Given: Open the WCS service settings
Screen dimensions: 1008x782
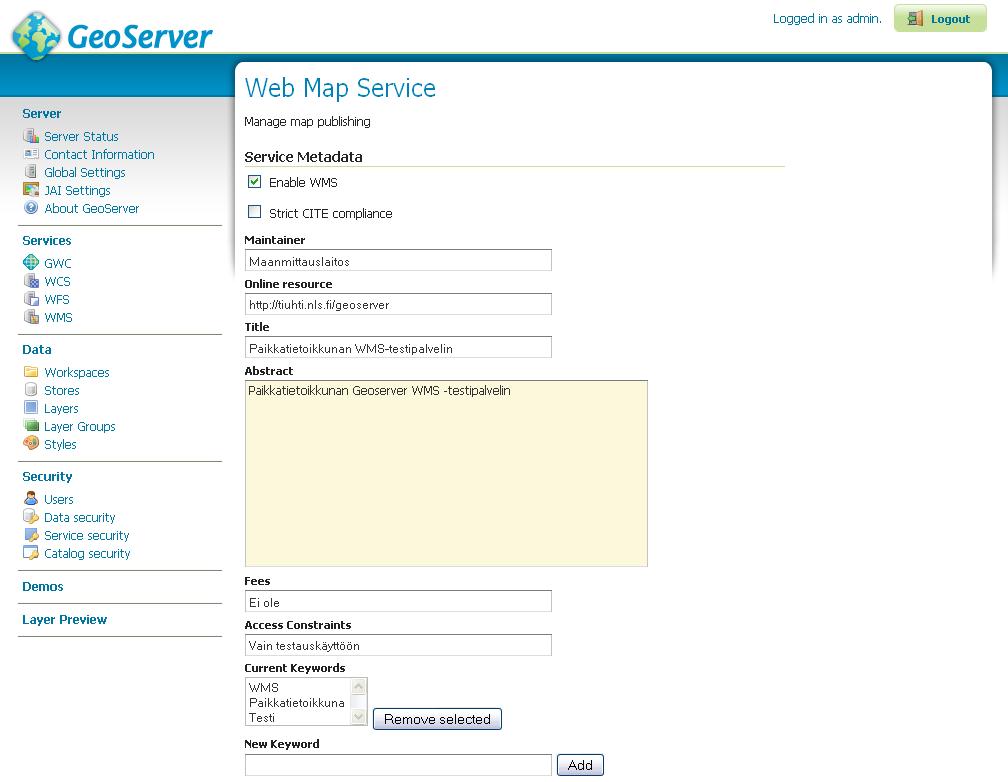Looking at the screenshot, I should coord(57,281).
